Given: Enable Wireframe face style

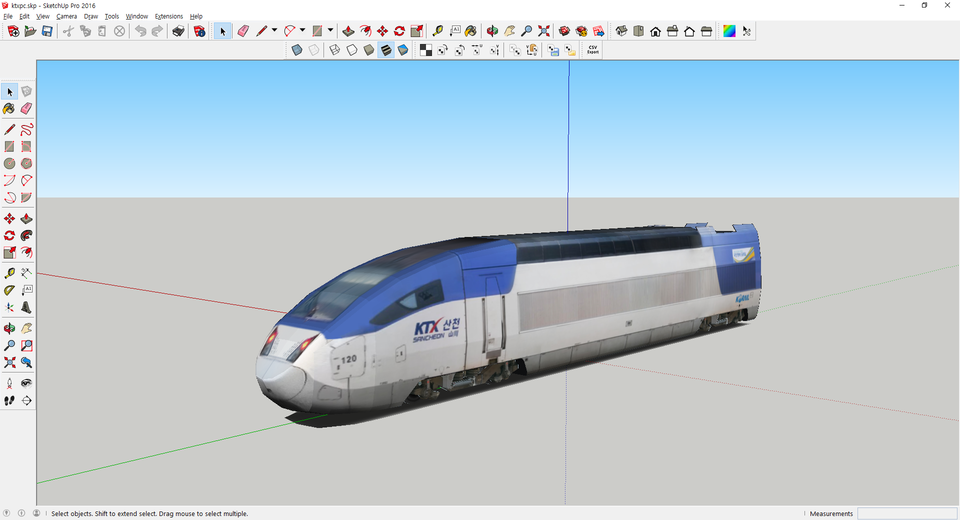Looking at the screenshot, I should 335,49.
